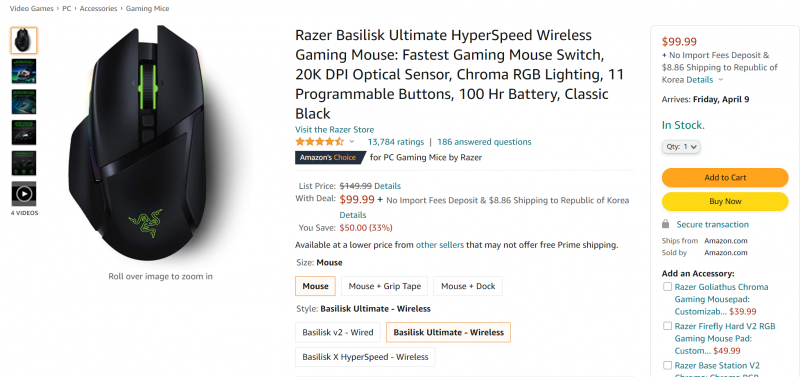Select the first mouse top-view thumbnail
Screen dimensions: 800x377
[x=24, y=40]
